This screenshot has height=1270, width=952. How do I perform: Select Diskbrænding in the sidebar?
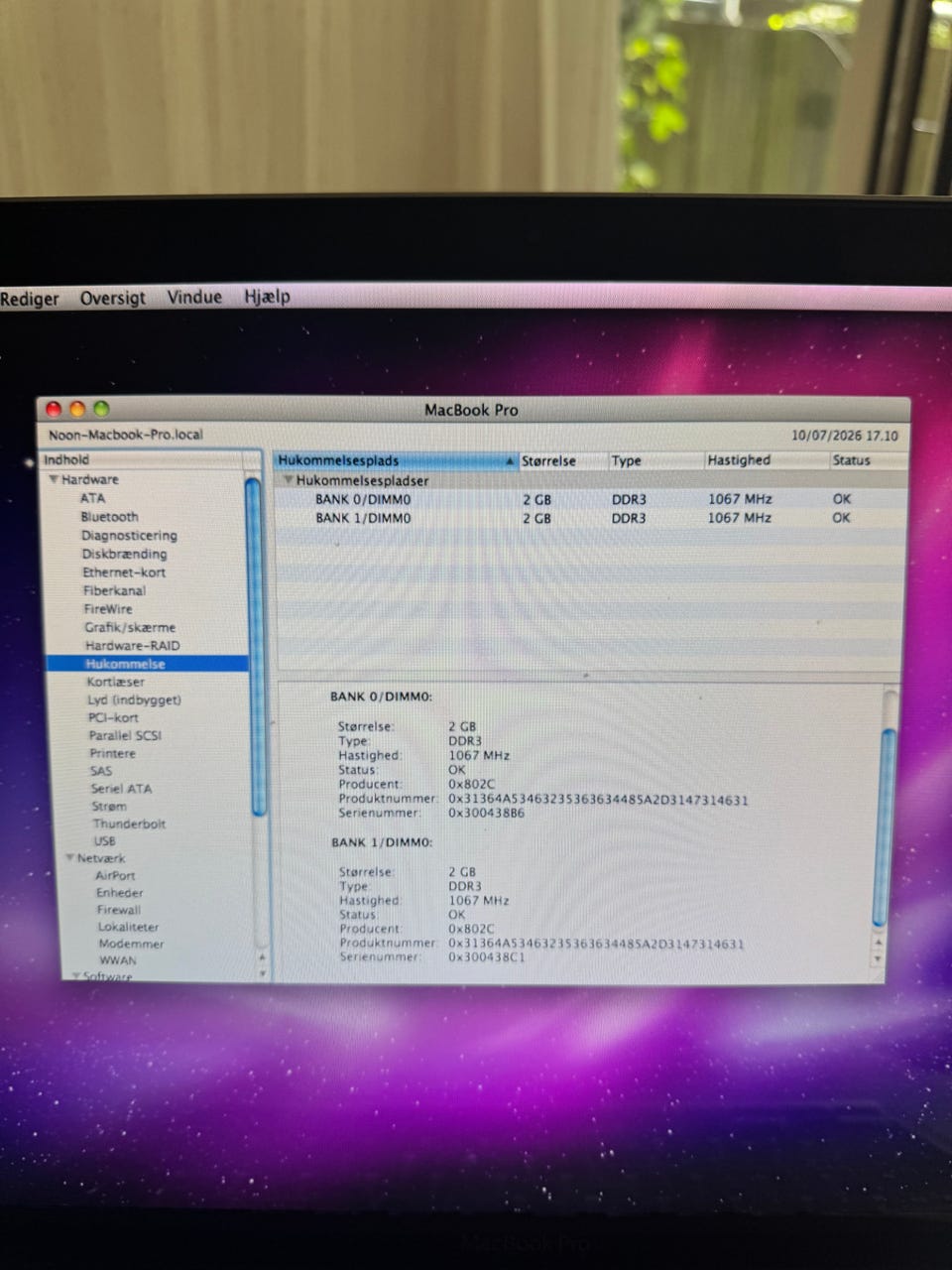click(x=124, y=554)
